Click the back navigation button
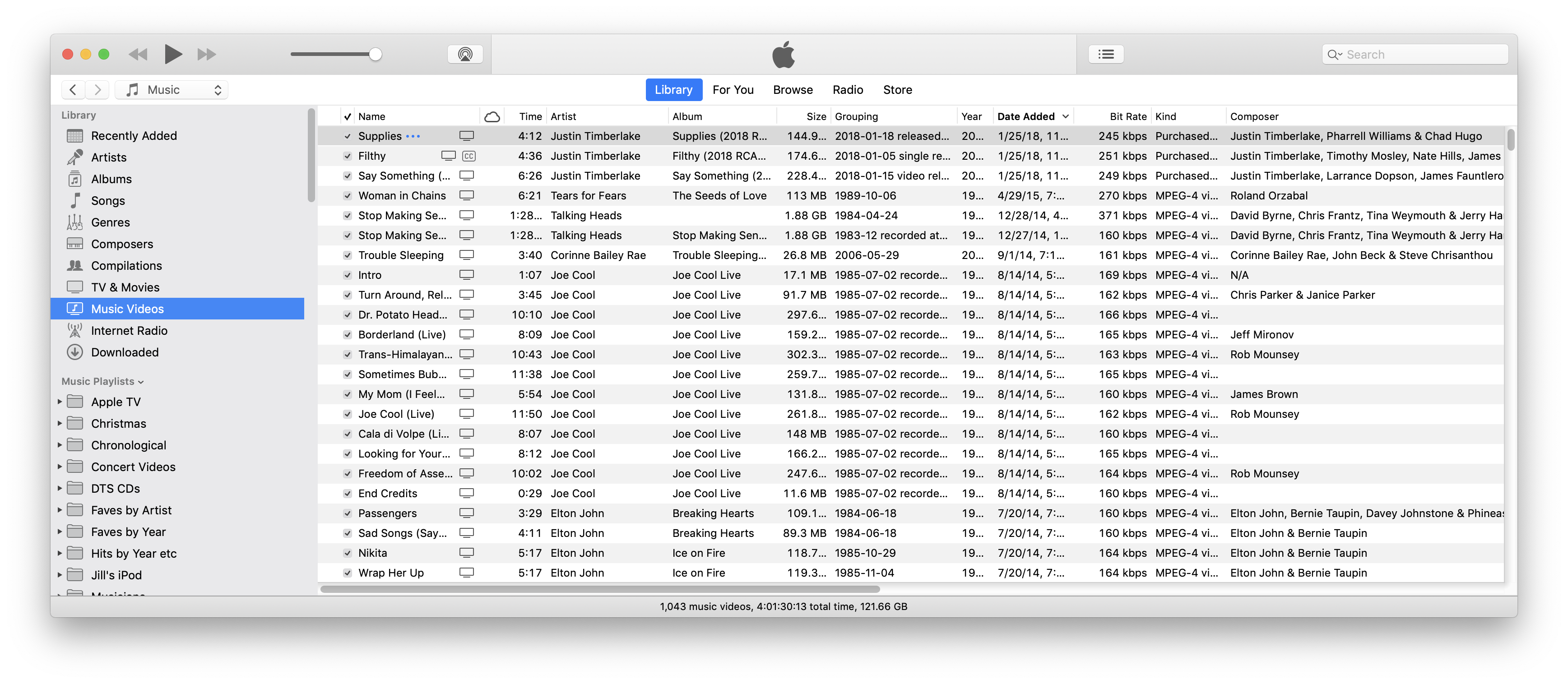 [x=73, y=90]
